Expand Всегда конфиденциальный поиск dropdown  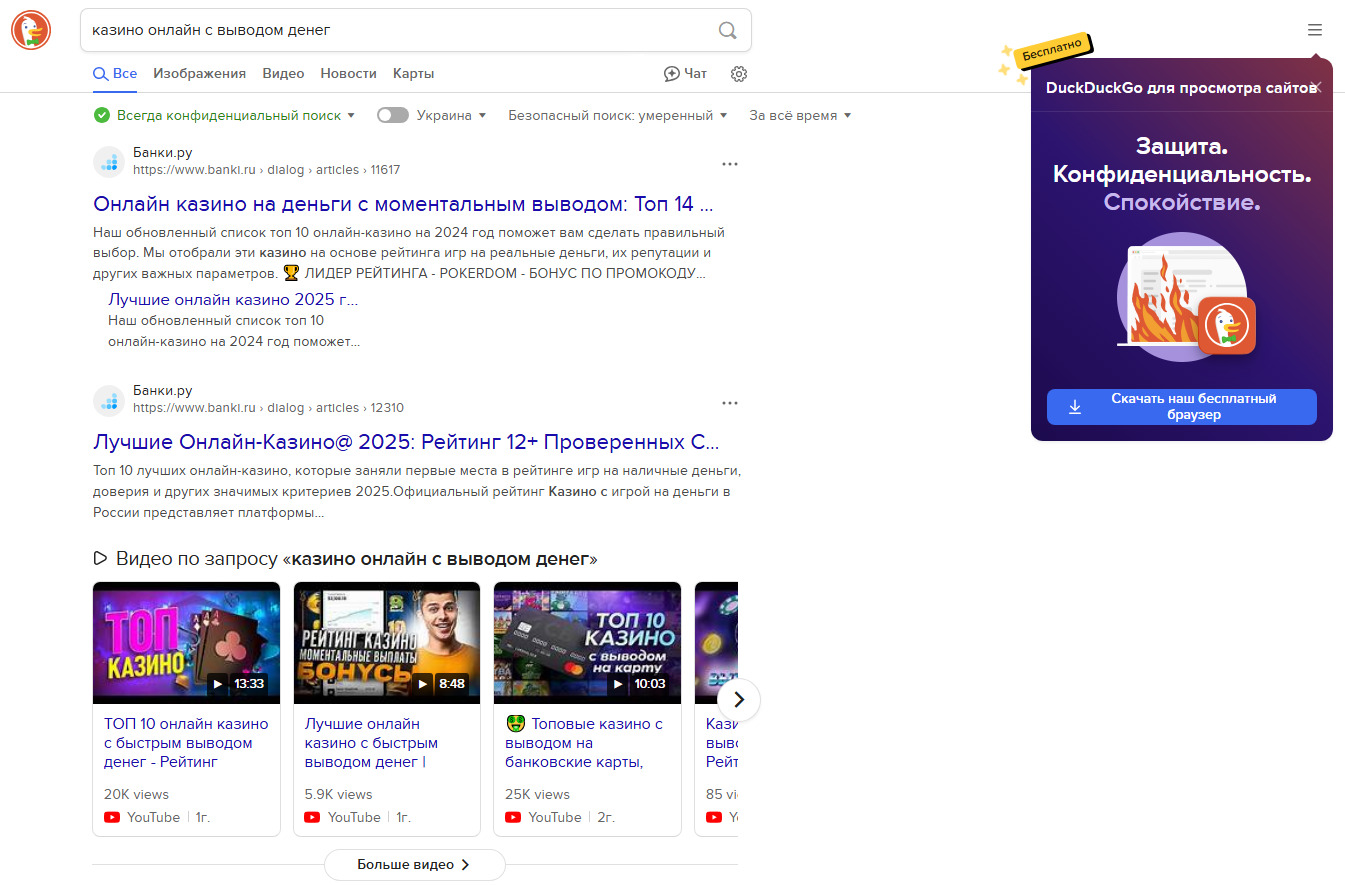coord(235,115)
